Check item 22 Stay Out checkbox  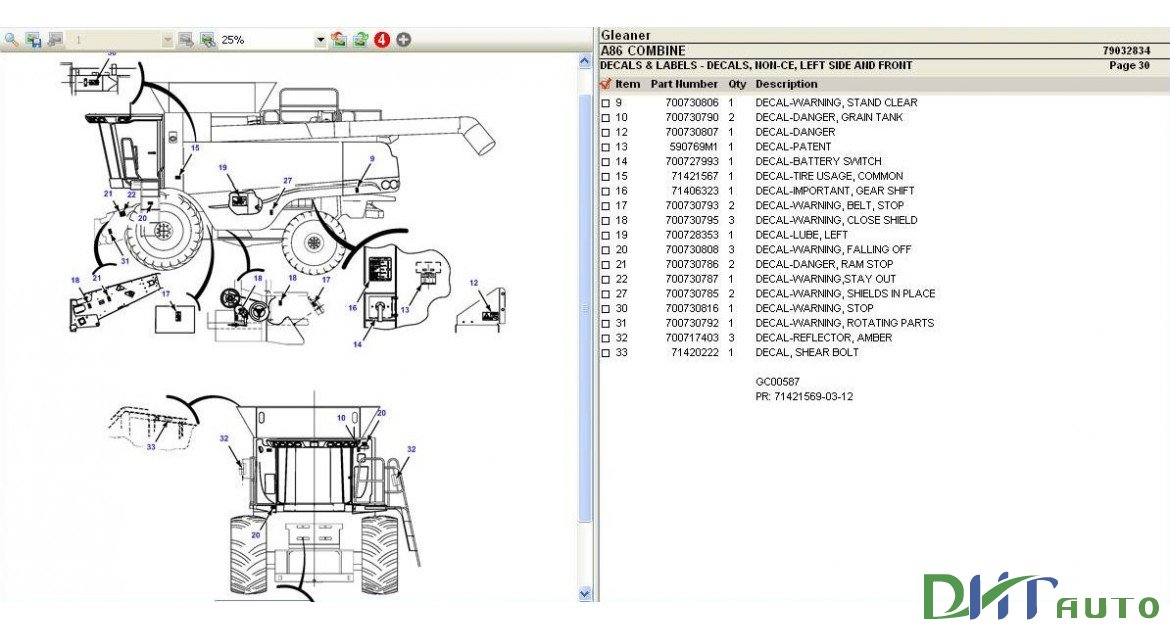click(606, 279)
